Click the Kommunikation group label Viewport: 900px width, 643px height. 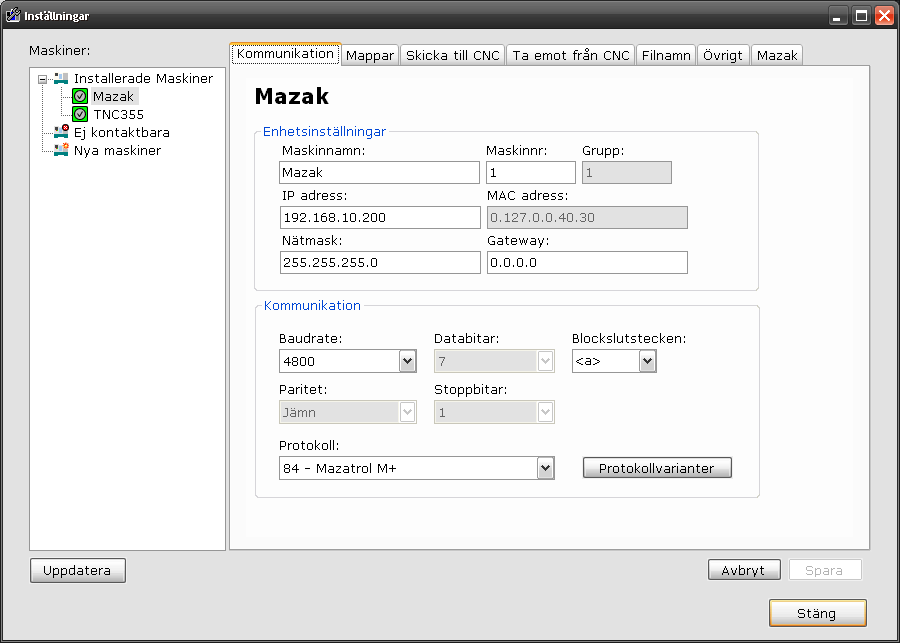pyautogui.click(x=312, y=305)
